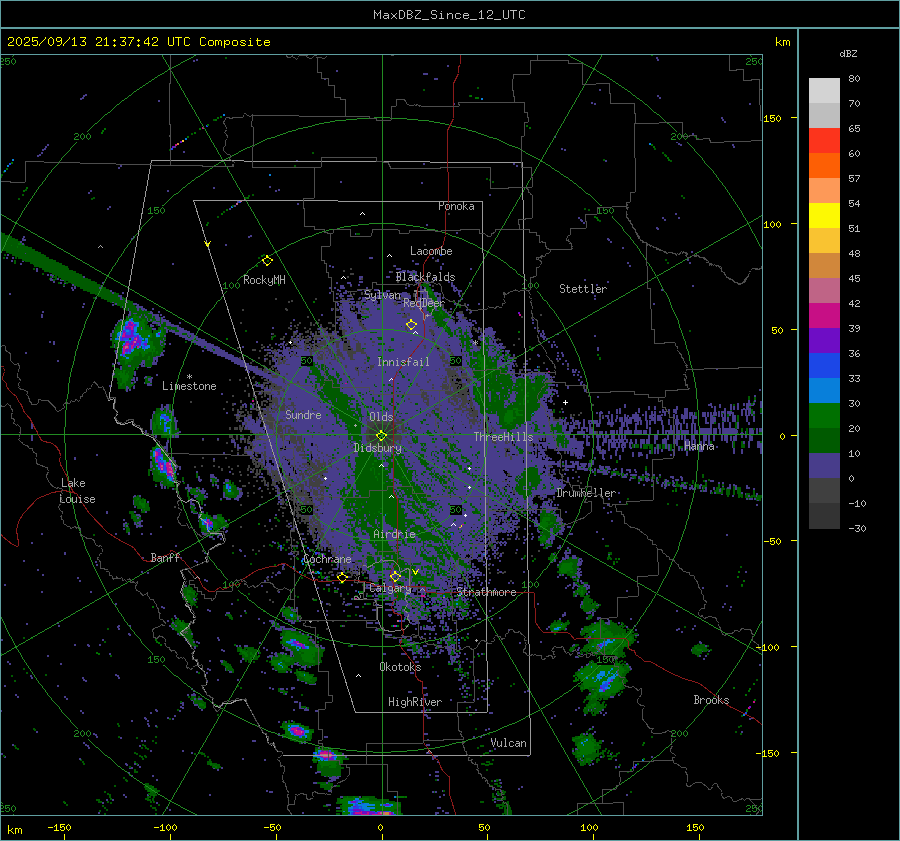Click the Banff label

[x=165, y=557]
